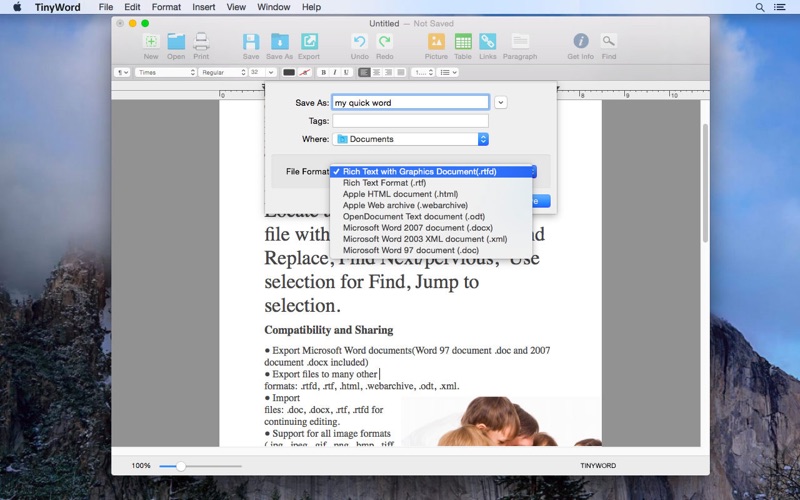800x500 pixels.
Task: Insert a picture with the Picture icon
Action: 436,42
